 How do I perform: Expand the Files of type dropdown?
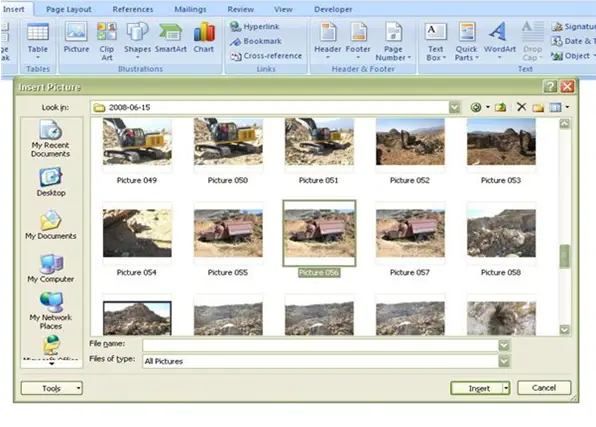[x=504, y=361]
